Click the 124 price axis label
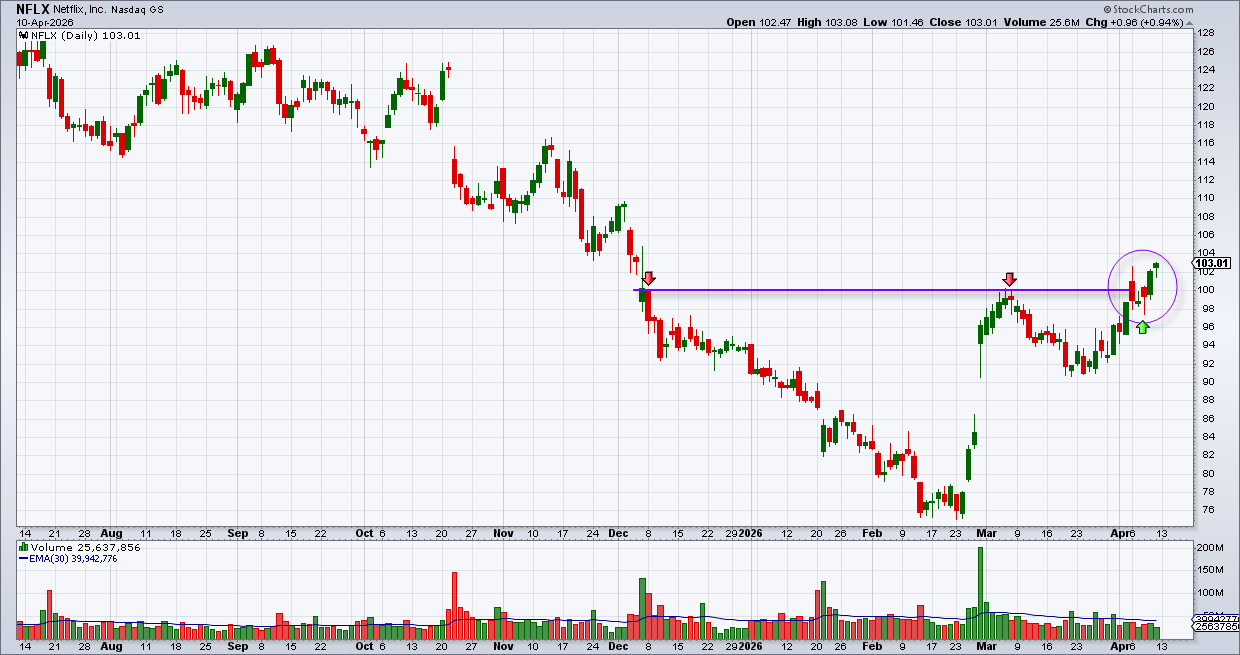The image size is (1240, 655). click(x=1206, y=70)
